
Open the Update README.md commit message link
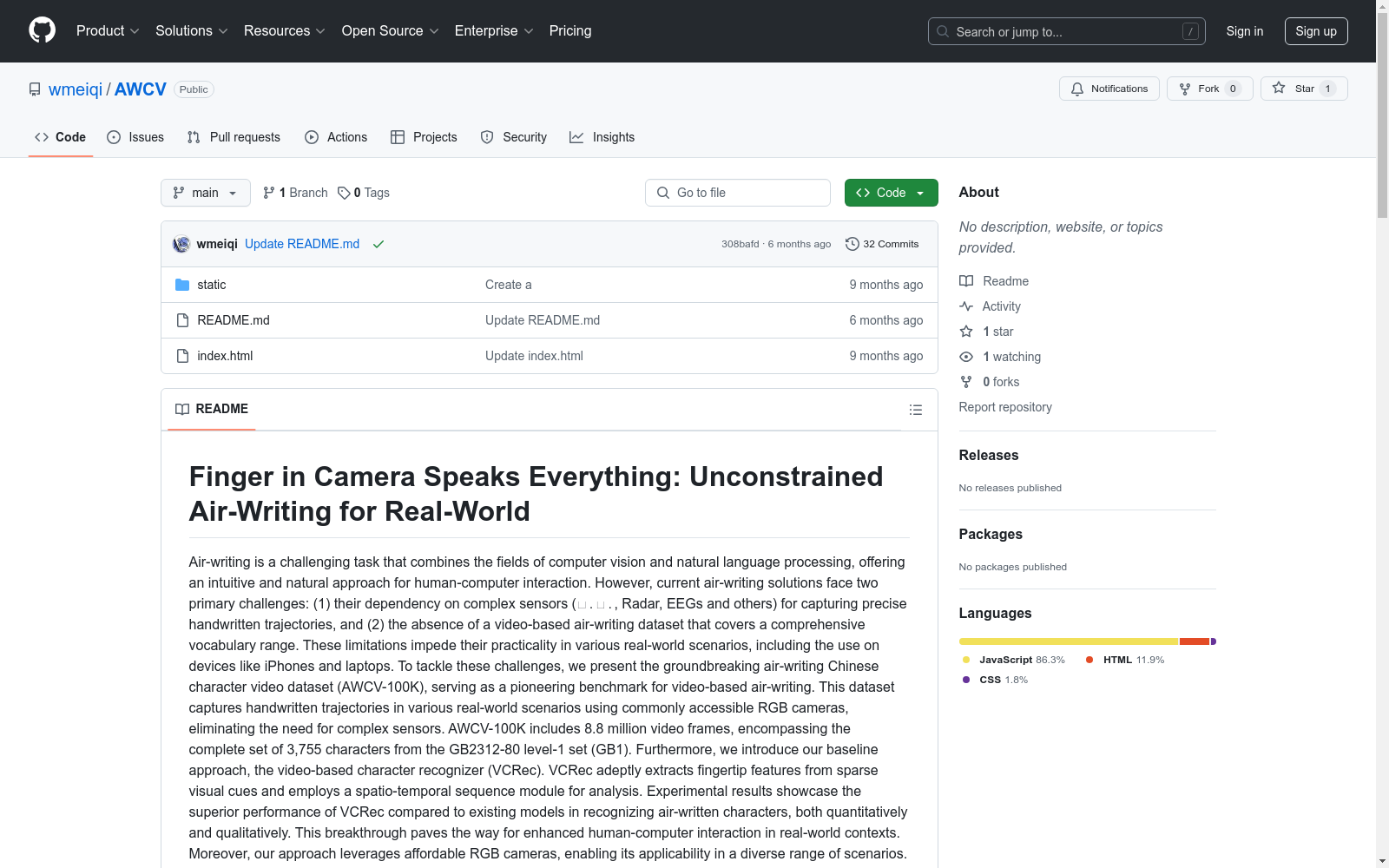point(302,244)
